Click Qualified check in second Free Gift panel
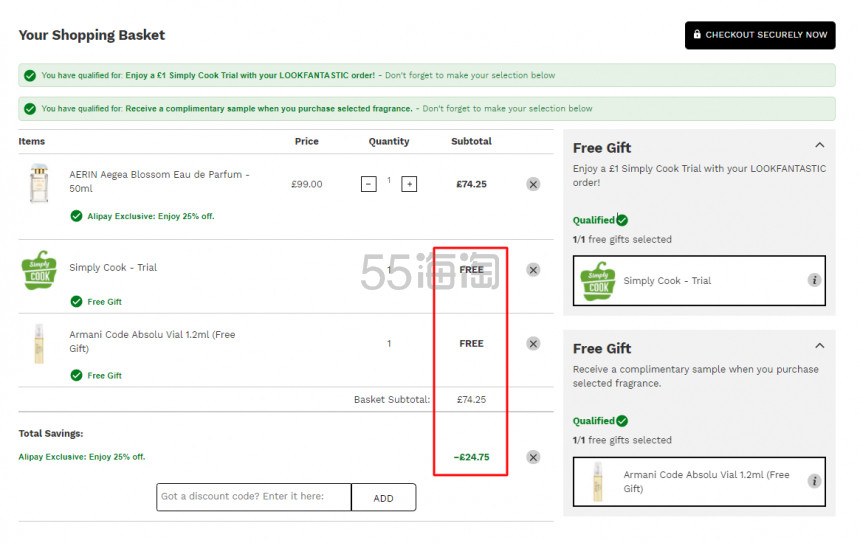 tap(622, 421)
